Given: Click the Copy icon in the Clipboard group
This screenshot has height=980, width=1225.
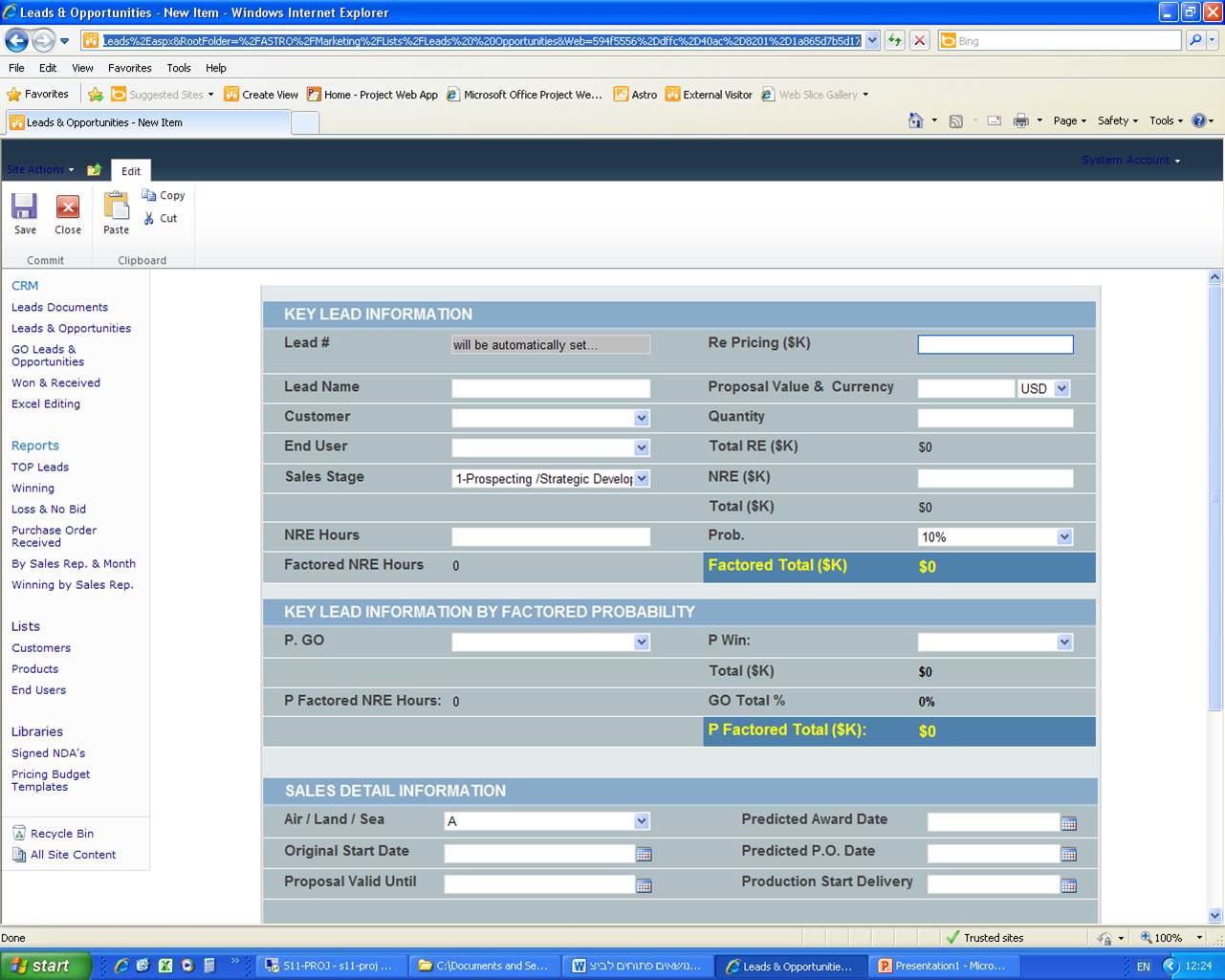Looking at the screenshot, I should [149, 195].
